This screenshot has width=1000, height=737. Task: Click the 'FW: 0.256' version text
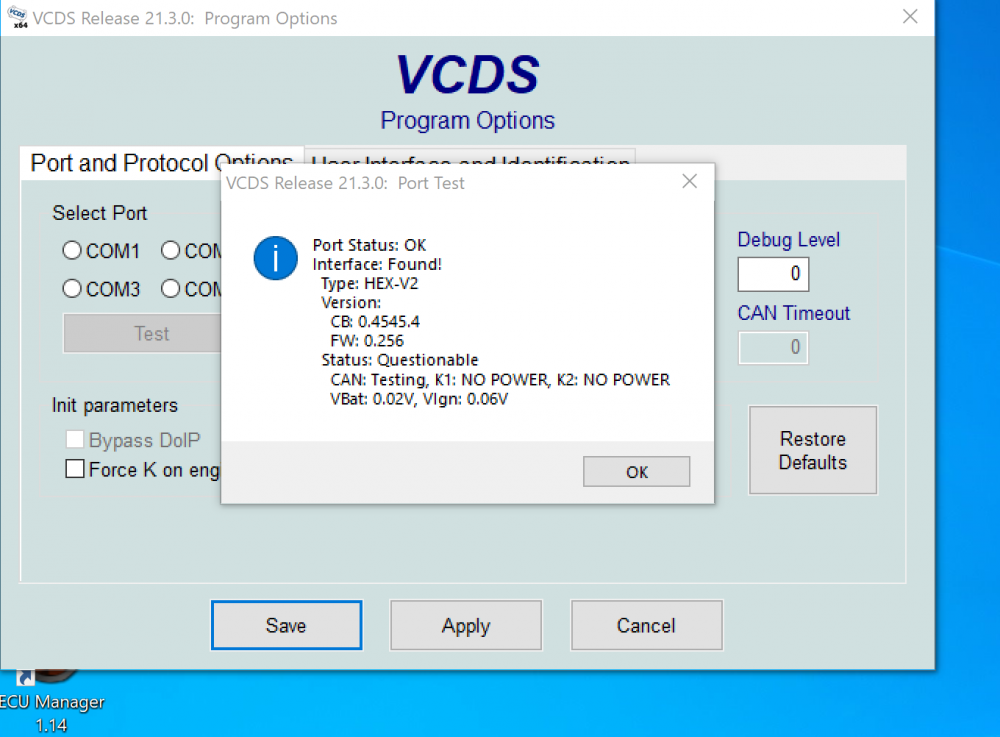(x=367, y=341)
